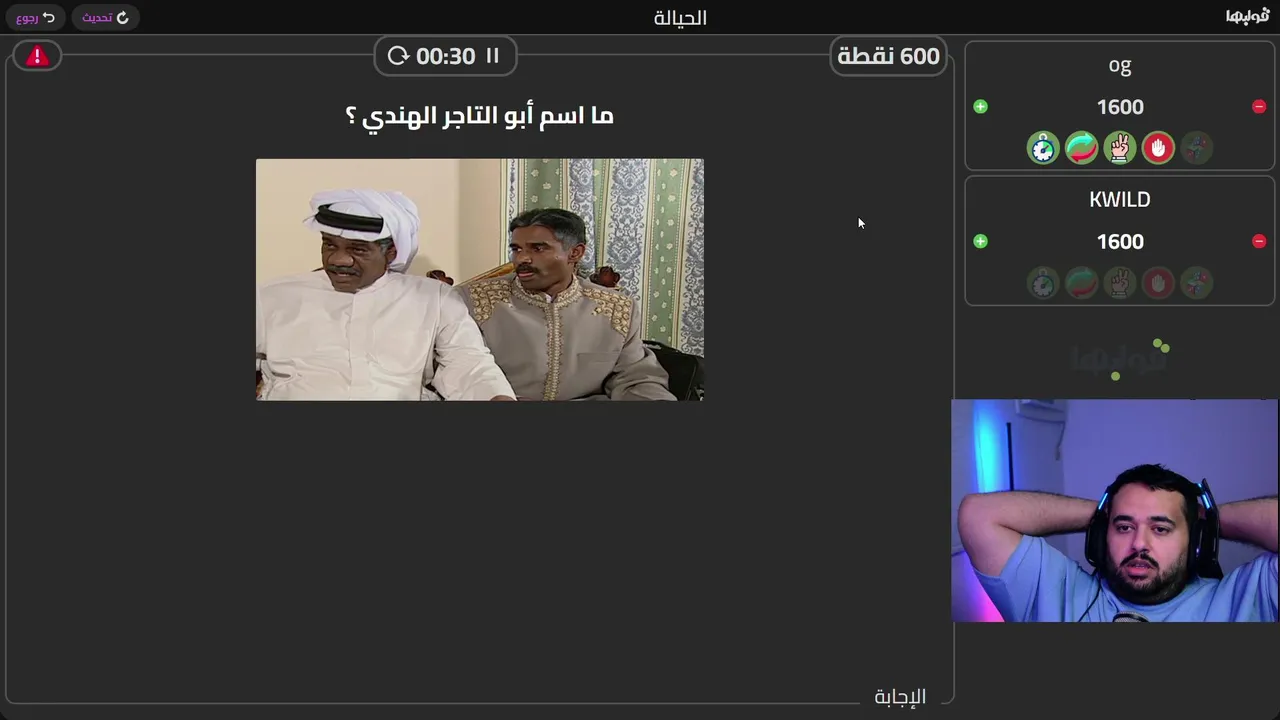Screen dimensions: 1280x720
Task: Add points to team og
Action: pyautogui.click(x=980, y=107)
